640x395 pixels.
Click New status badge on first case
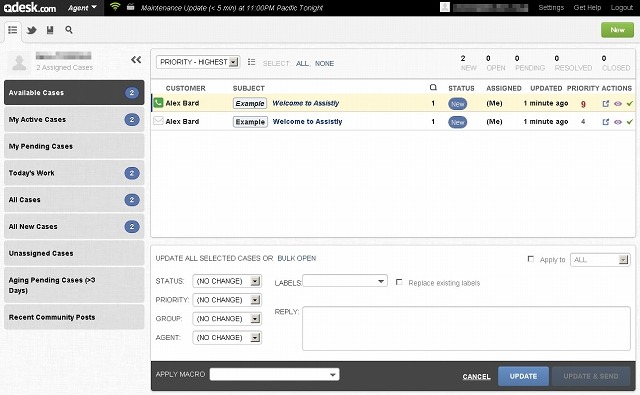click(458, 104)
